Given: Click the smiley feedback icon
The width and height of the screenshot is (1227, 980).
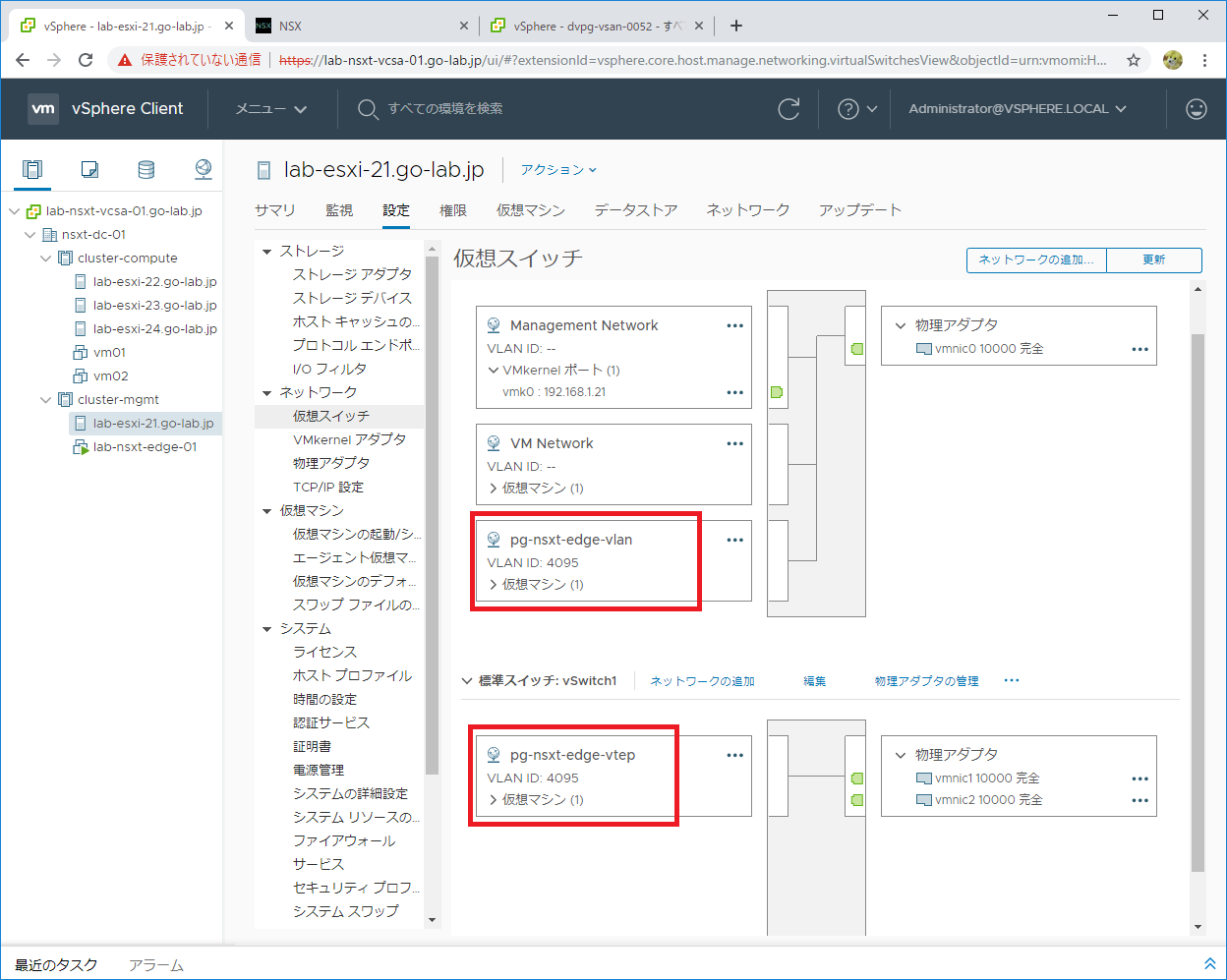Looking at the screenshot, I should (x=1196, y=109).
